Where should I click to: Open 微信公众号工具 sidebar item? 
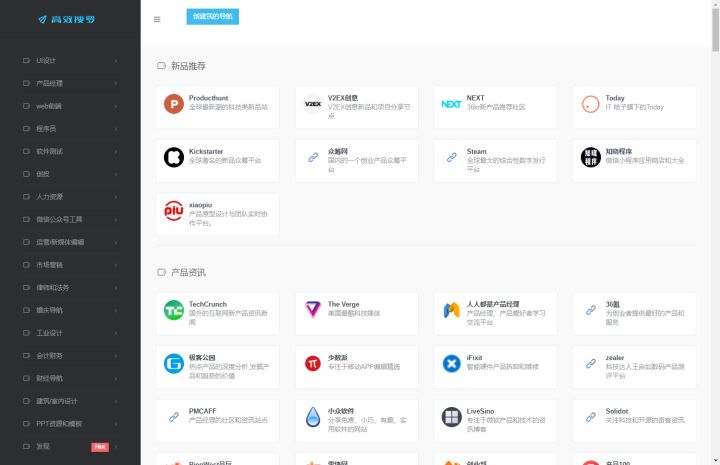click(70, 219)
